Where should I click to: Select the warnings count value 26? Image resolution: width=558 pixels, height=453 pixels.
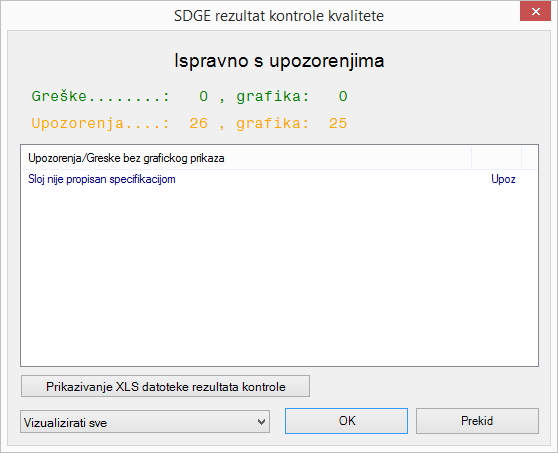199,123
